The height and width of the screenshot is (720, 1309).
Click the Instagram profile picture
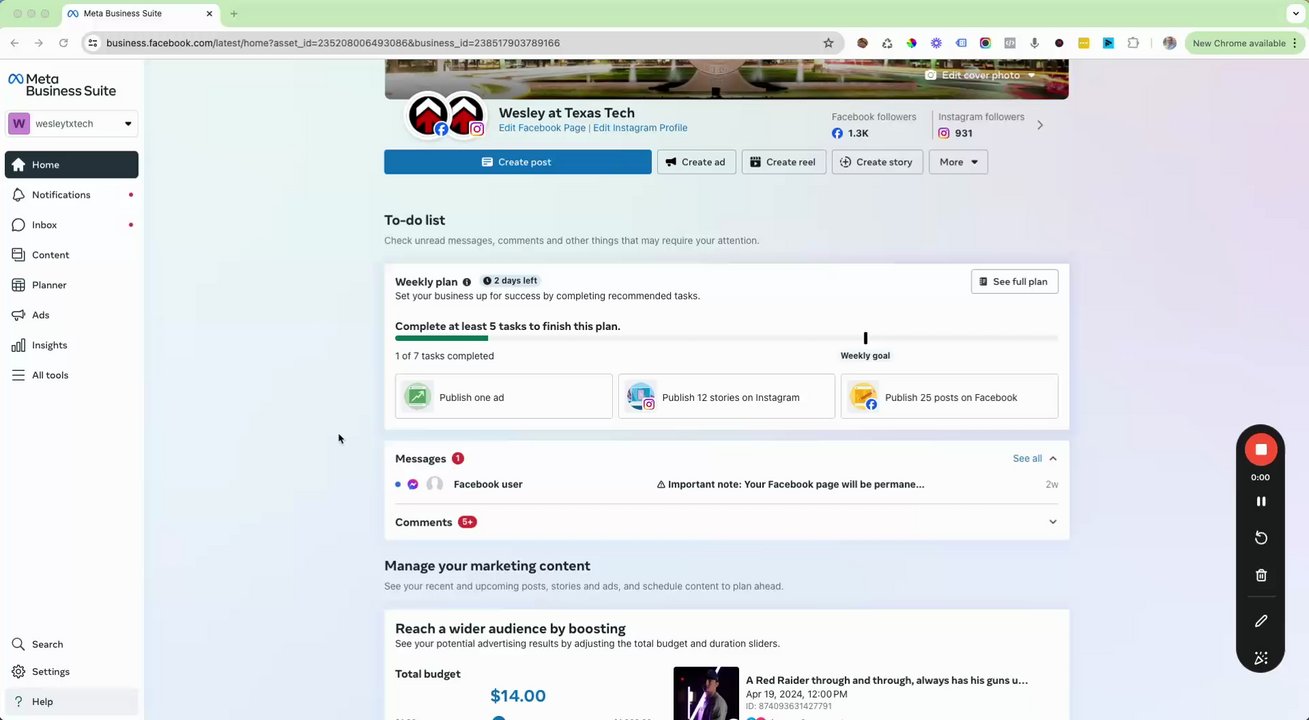pos(464,115)
